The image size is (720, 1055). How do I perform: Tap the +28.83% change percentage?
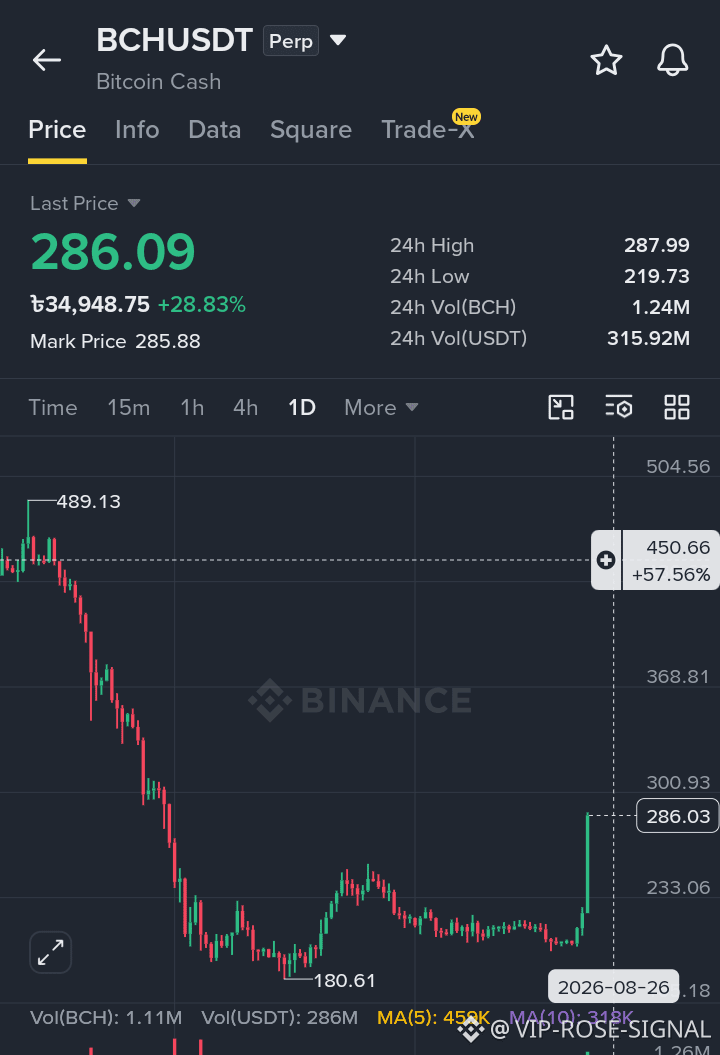[202, 304]
